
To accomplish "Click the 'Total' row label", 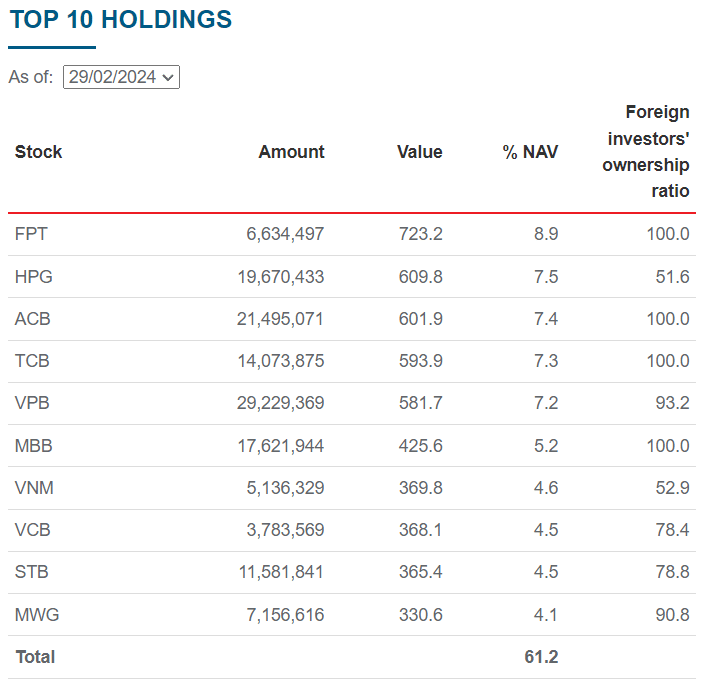I will point(35,657).
